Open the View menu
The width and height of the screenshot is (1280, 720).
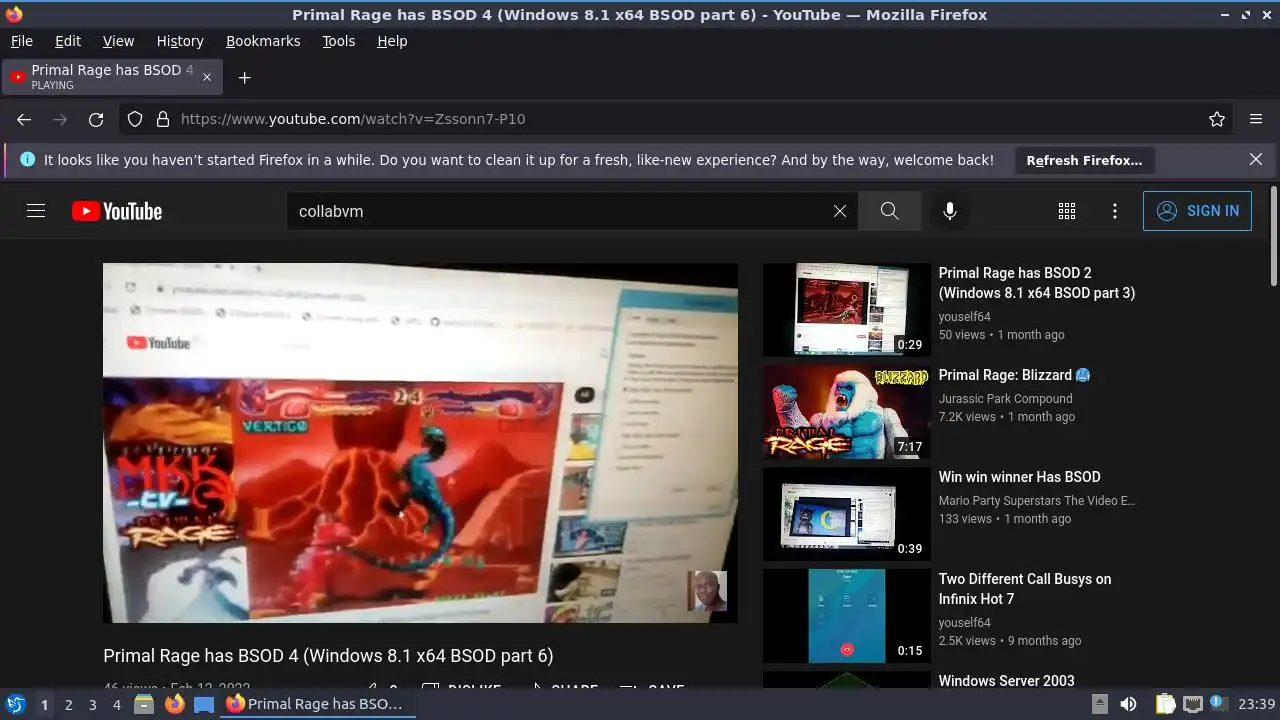coord(118,41)
